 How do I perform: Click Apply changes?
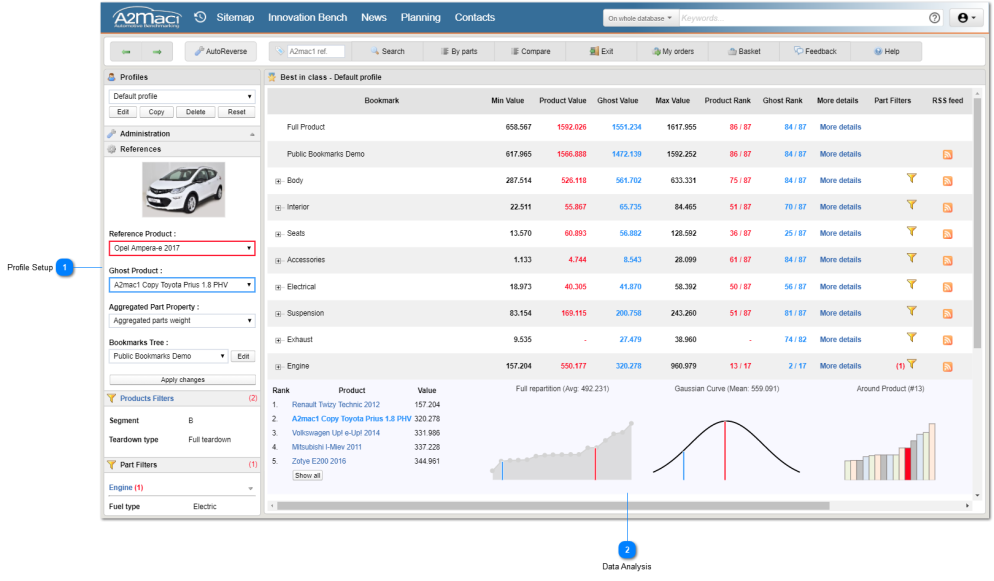(x=183, y=380)
